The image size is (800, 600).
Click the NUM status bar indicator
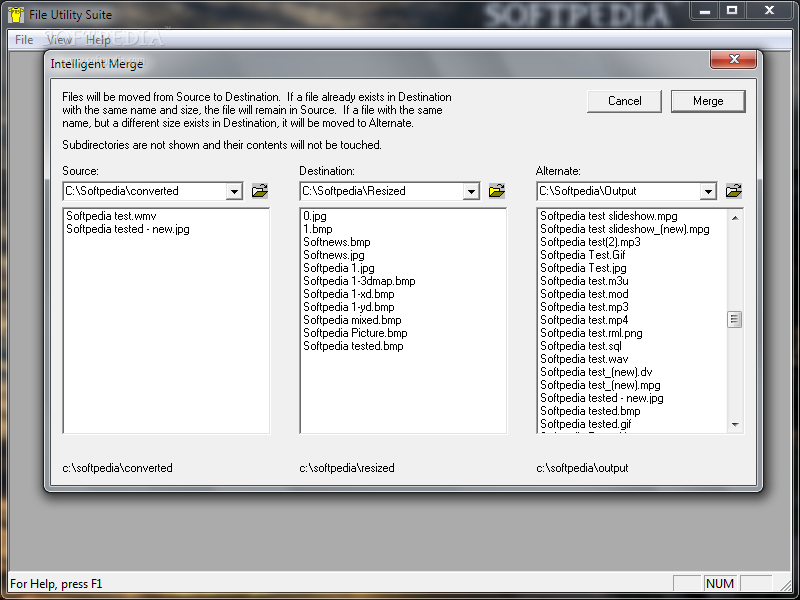720,583
